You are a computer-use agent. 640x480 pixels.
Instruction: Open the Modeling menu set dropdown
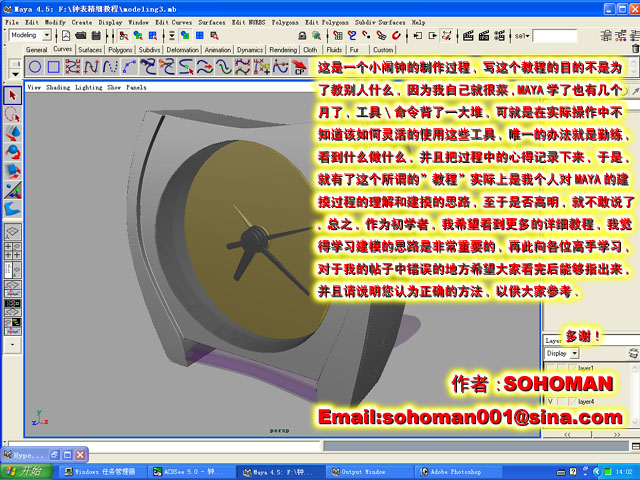(x=47, y=36)
